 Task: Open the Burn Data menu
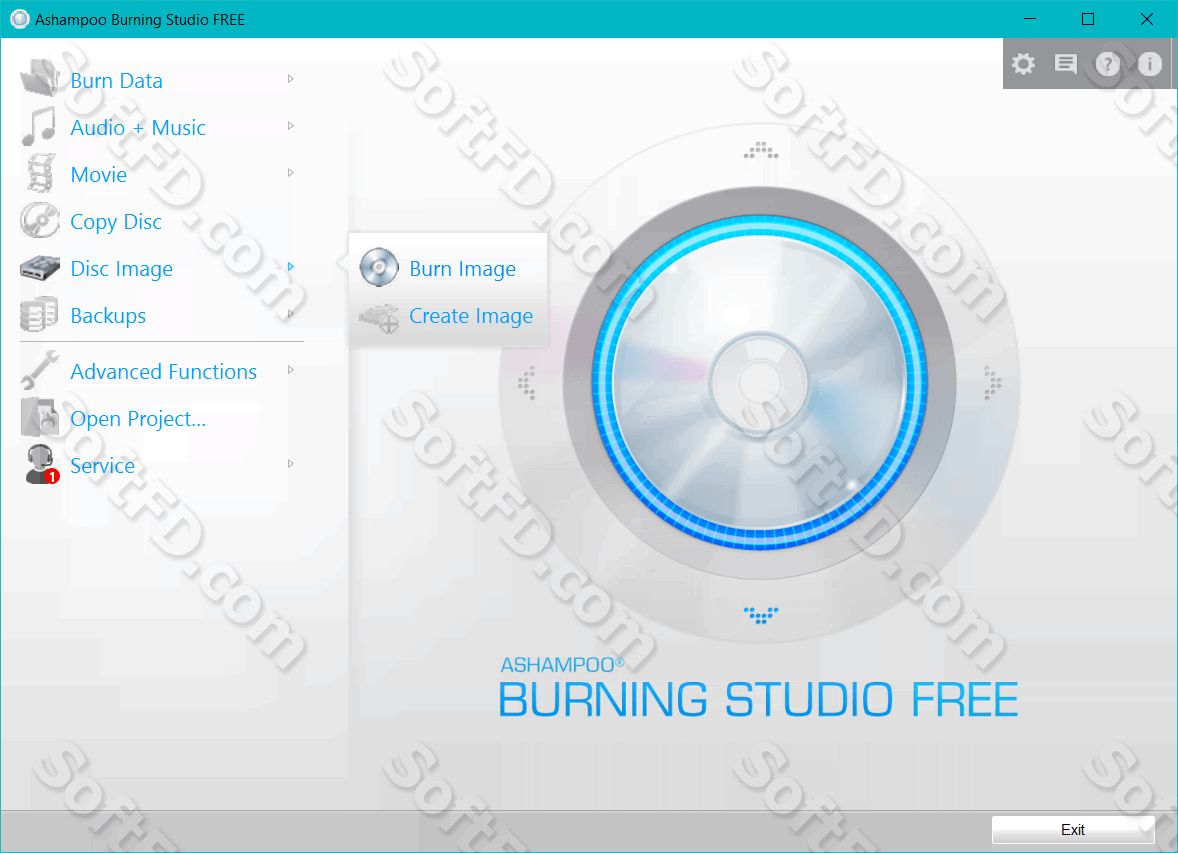[116, 80]
